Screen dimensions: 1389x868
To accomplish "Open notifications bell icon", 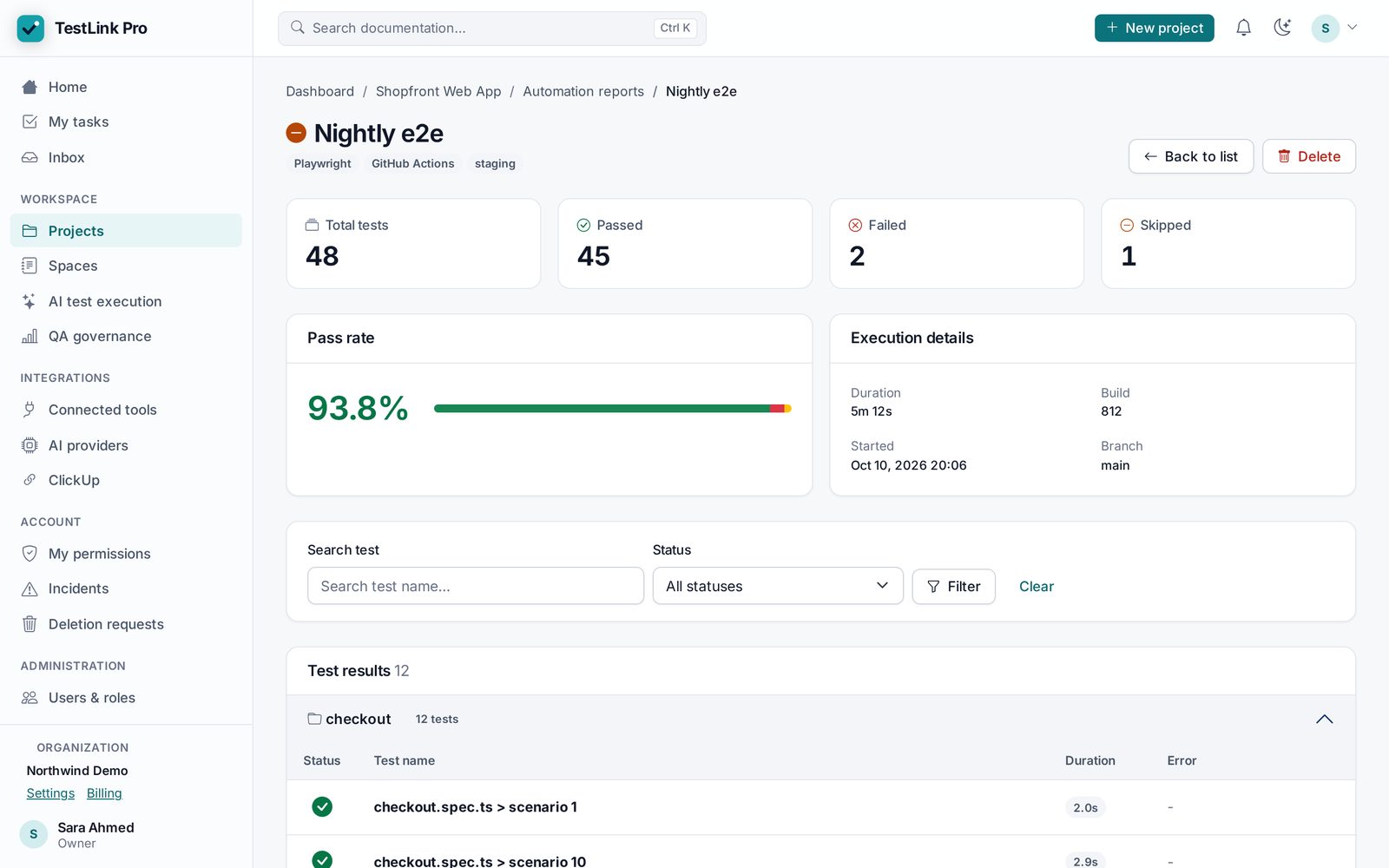I will coord(1243,28).
